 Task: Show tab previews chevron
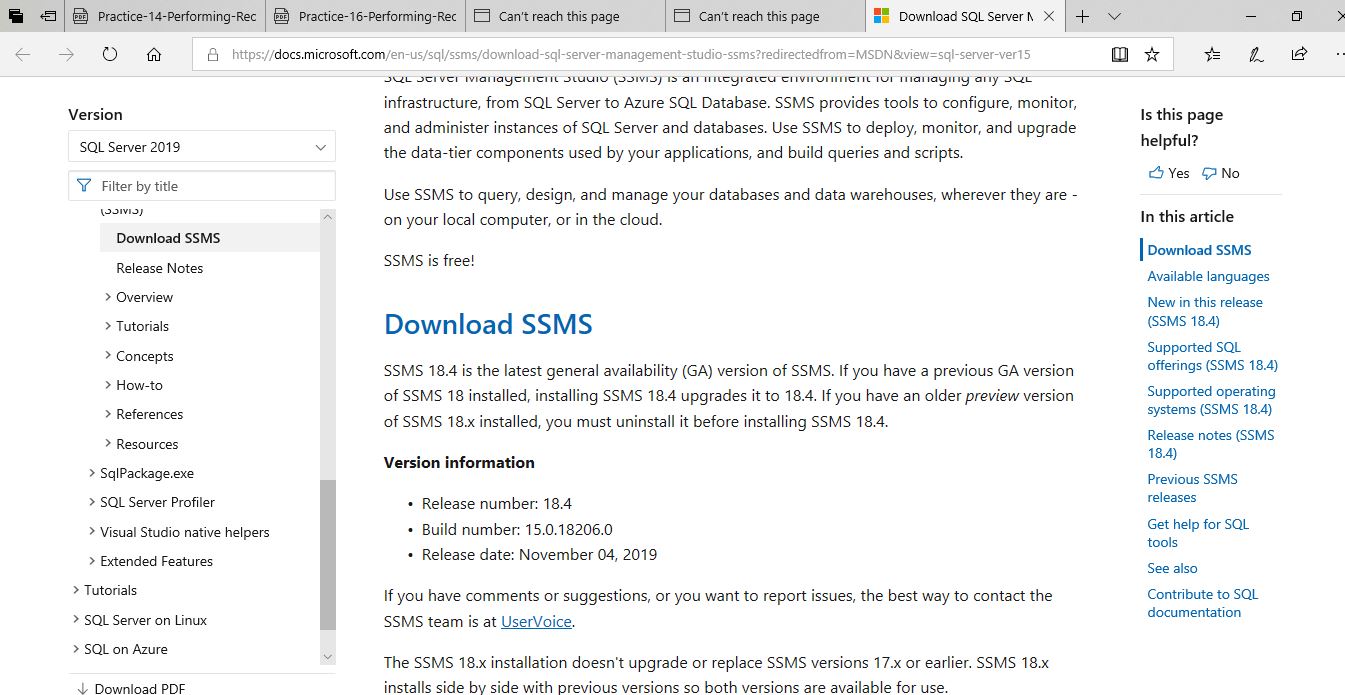1114,16
